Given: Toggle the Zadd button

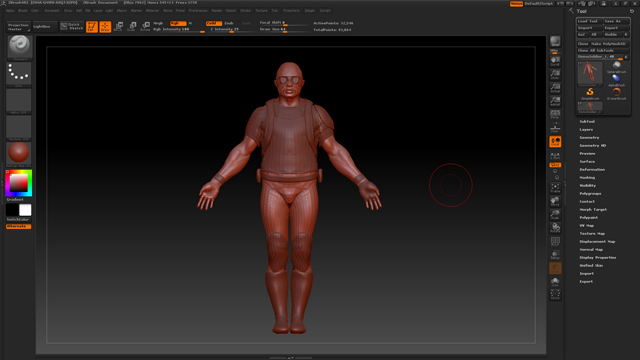Looking at the screenshot, I should [213, 23].
